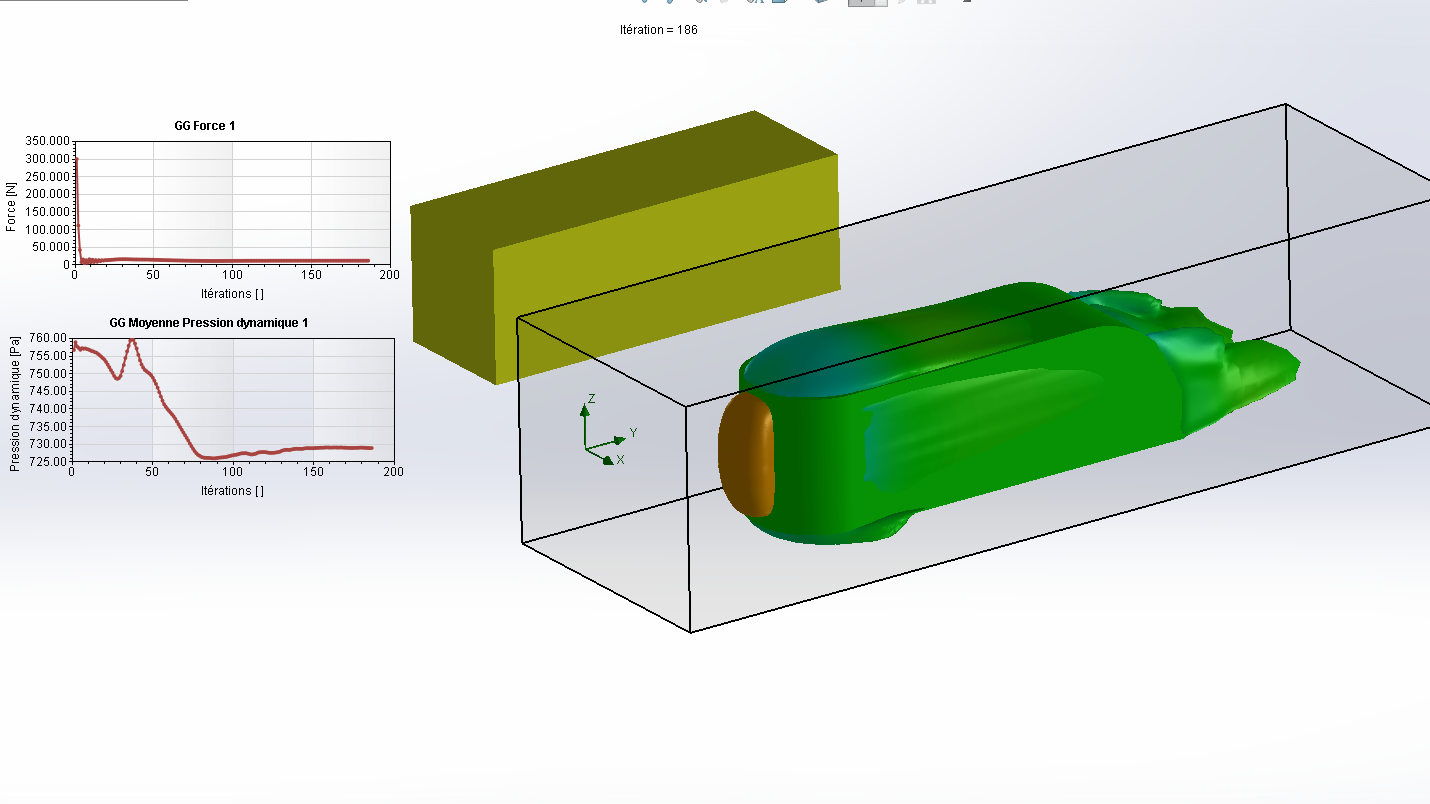Viewport: 1430px width, 804px height.
Task: Click 'Itérations []' label under GG Force 1 plot
Action: pos(232,294)
